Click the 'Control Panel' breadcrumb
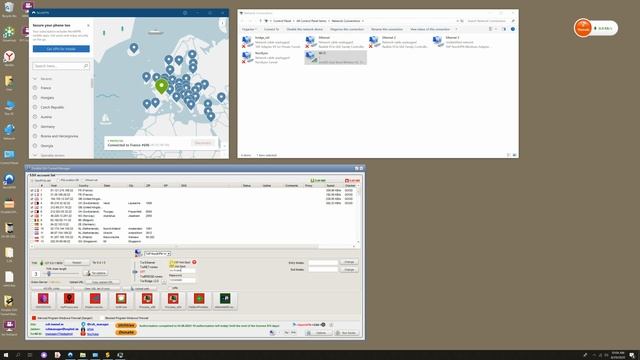Image resolution: width=640 pixels, height=360 pixels. point(282,21)
